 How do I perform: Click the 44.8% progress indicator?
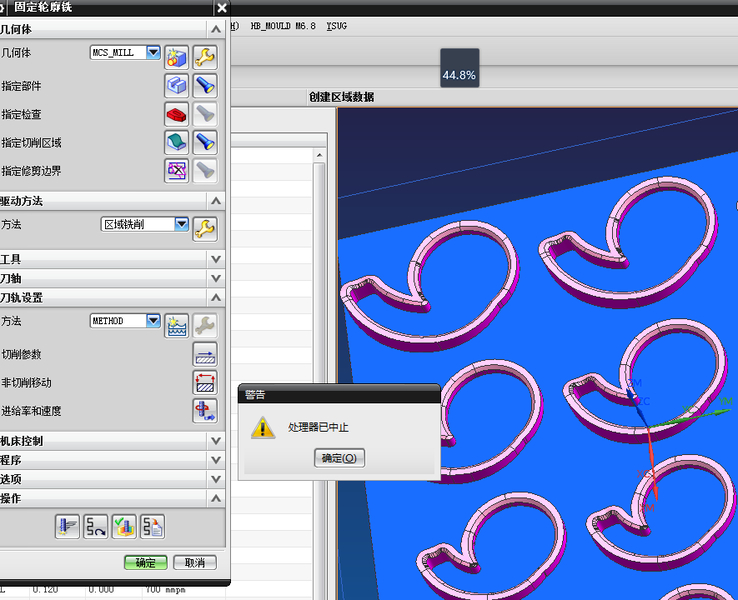click(x=459, y=68)
